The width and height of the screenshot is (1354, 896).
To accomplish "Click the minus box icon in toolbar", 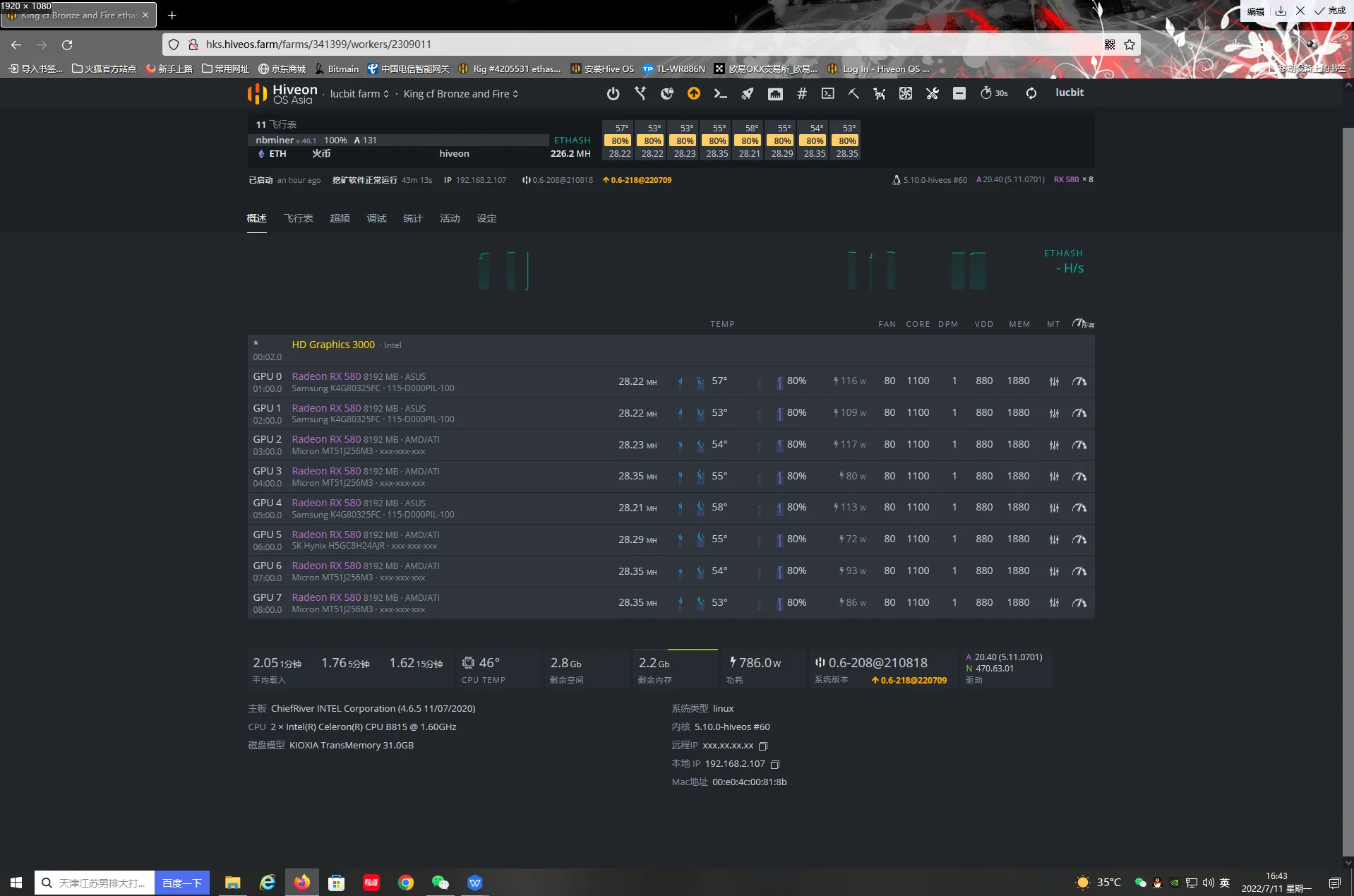I will point(959,93).
